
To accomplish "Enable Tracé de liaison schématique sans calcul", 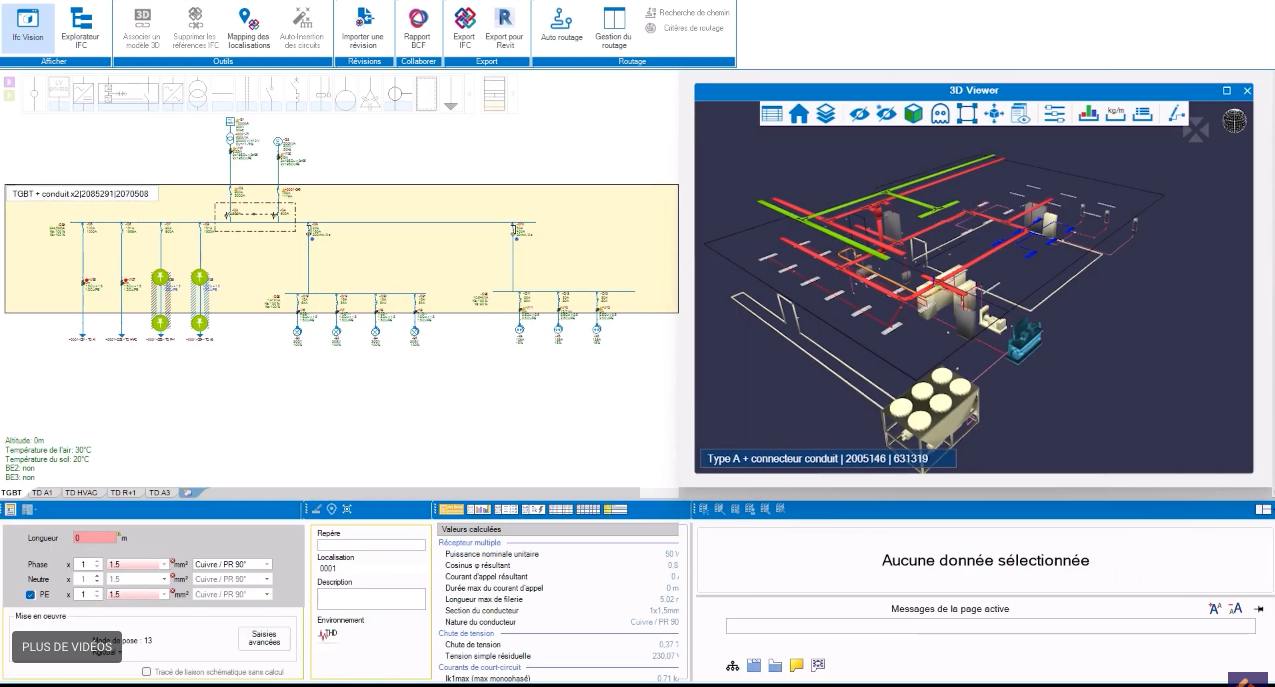I will click(147, 672).
